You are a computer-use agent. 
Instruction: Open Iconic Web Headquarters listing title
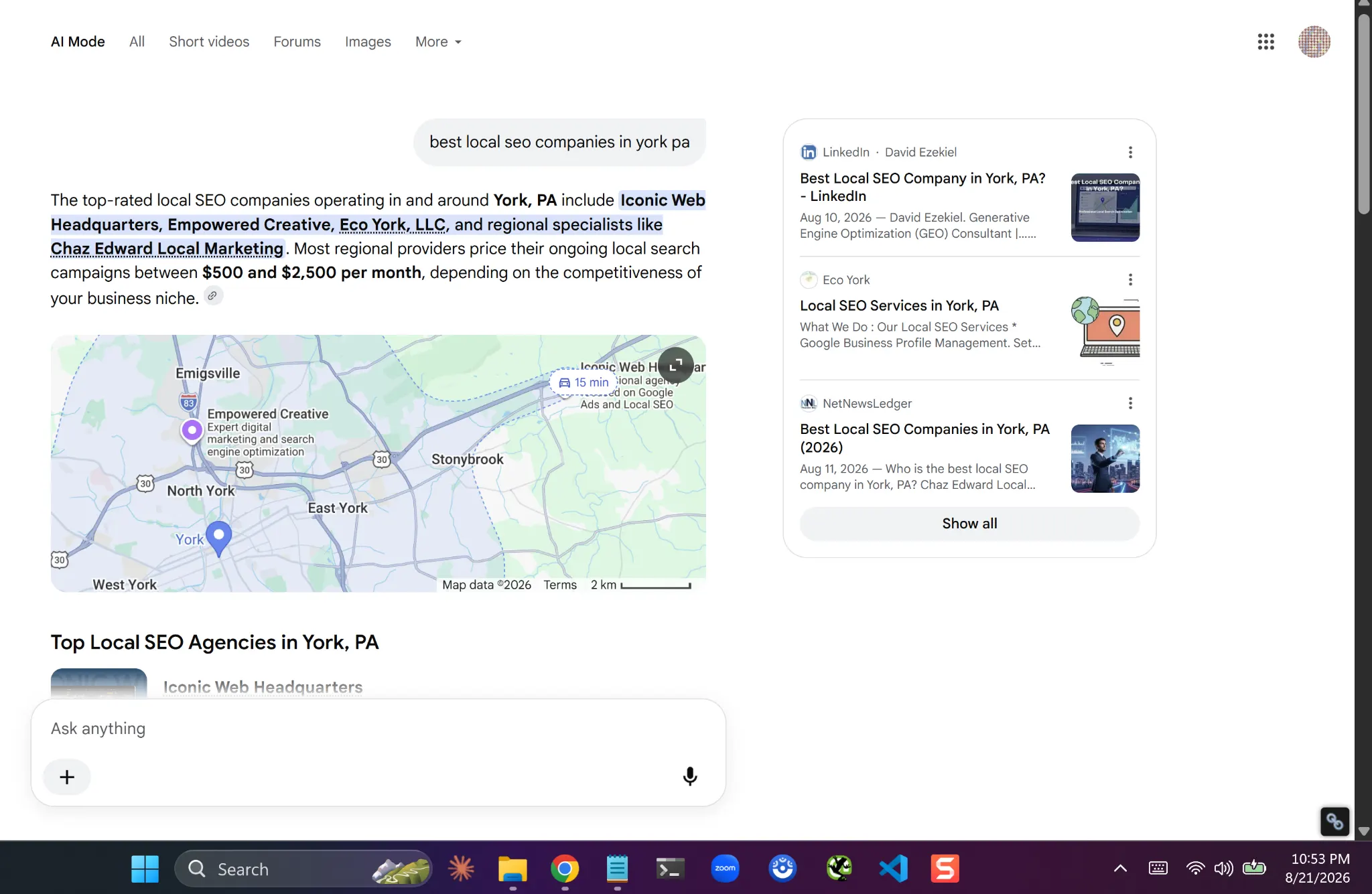coord(263,687)
